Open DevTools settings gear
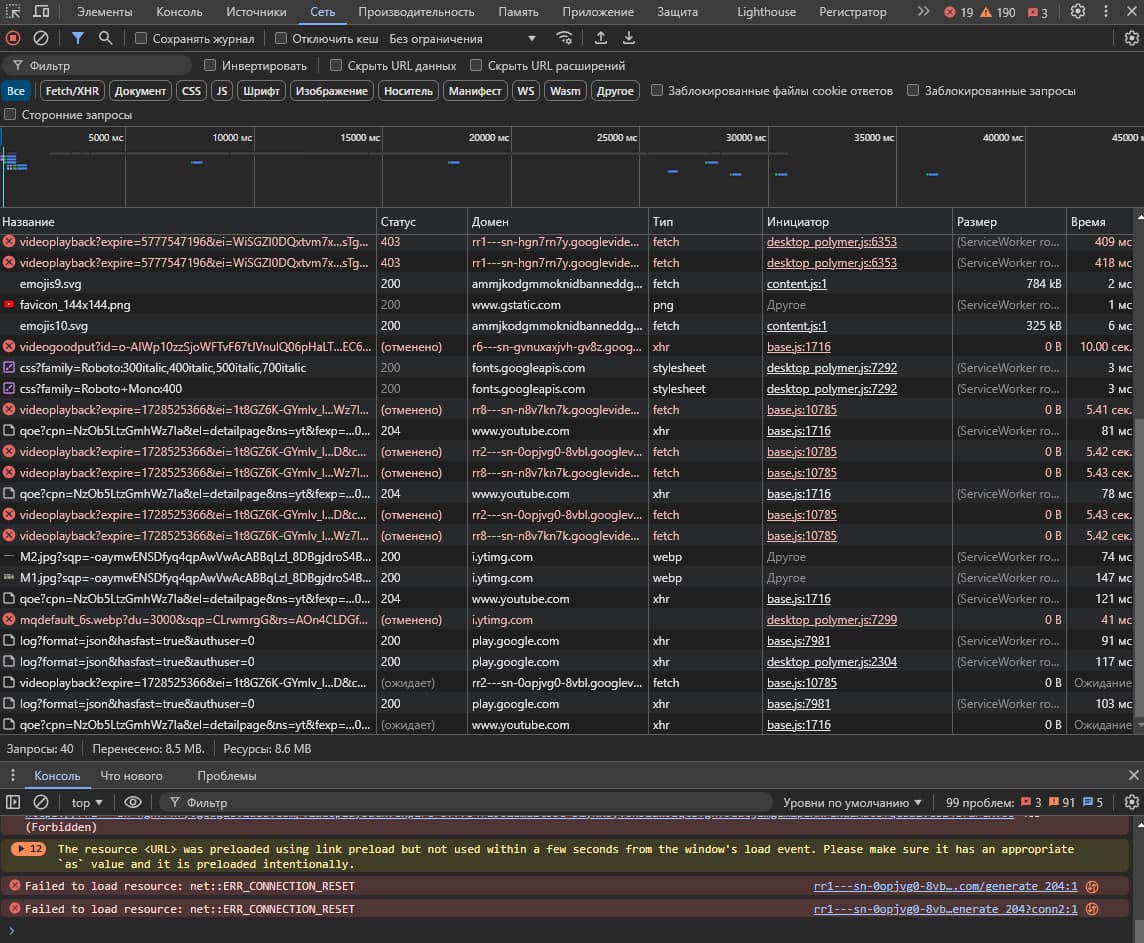The height and width of the screenshot is (943, 1144). (x=1078, y=12)
